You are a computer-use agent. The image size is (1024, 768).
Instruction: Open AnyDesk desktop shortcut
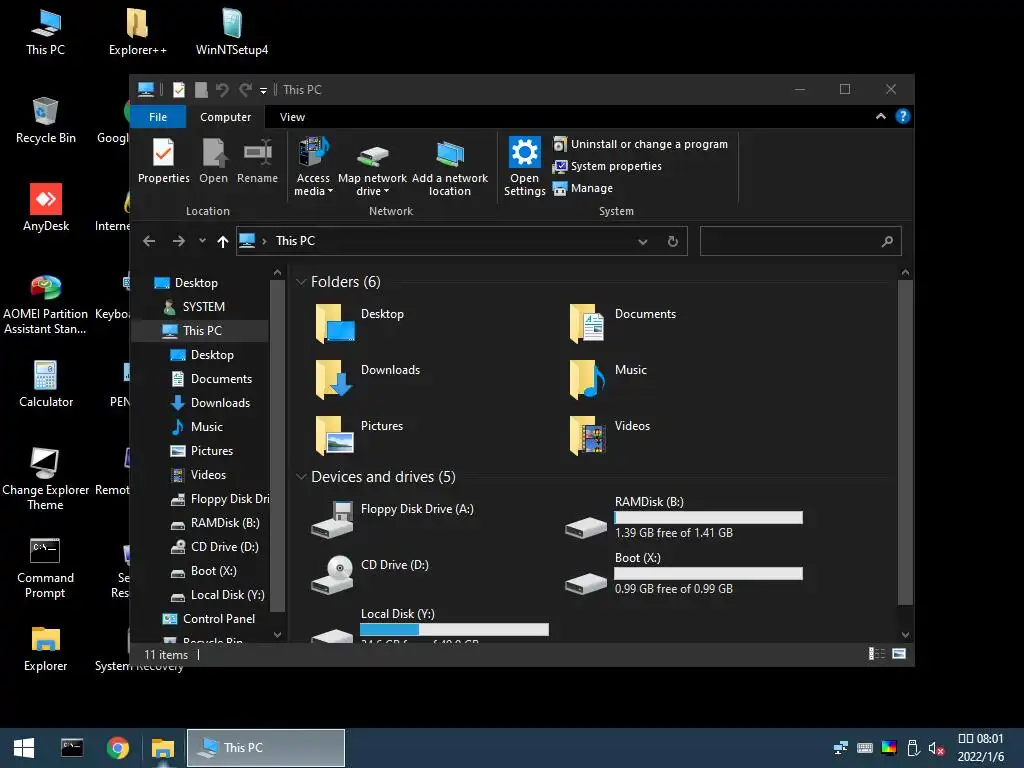[46, 207]
